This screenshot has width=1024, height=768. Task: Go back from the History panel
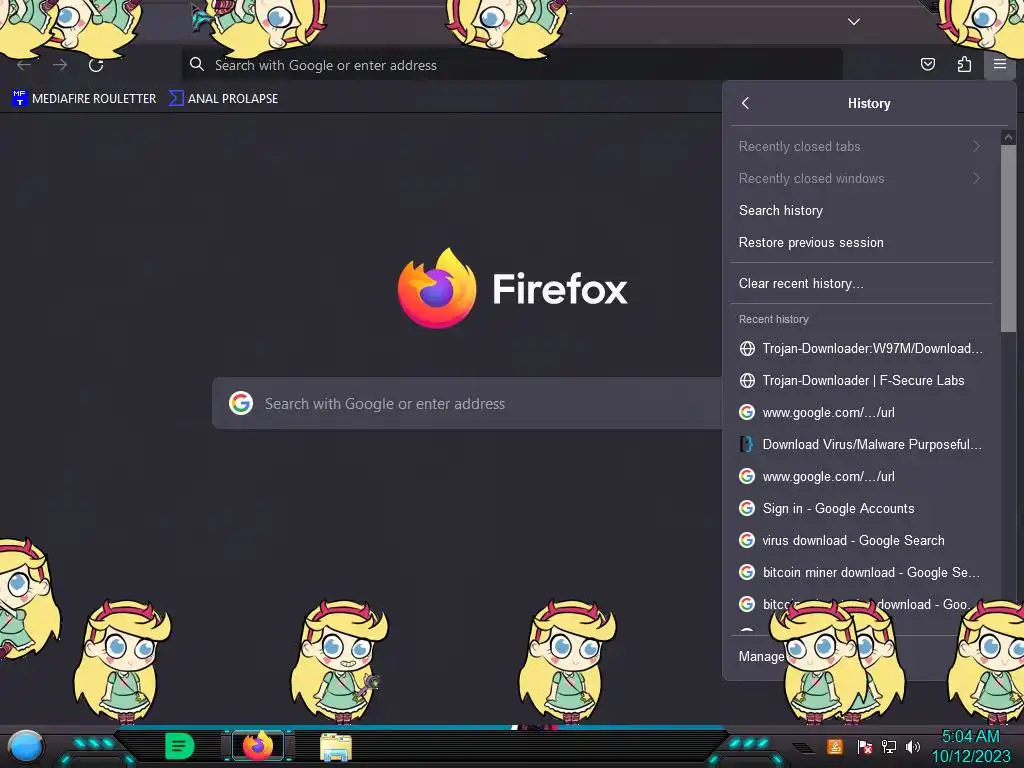coord(746,103)
